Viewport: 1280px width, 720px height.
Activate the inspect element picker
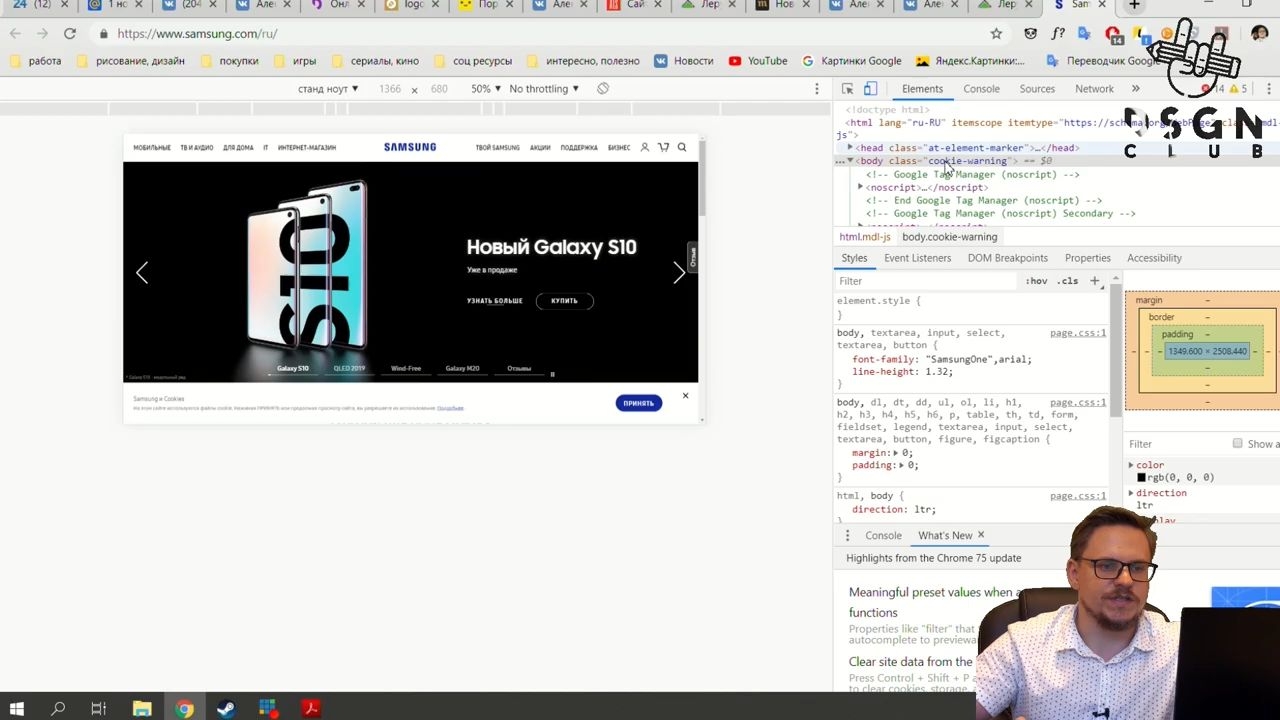(x=847, y=89)
